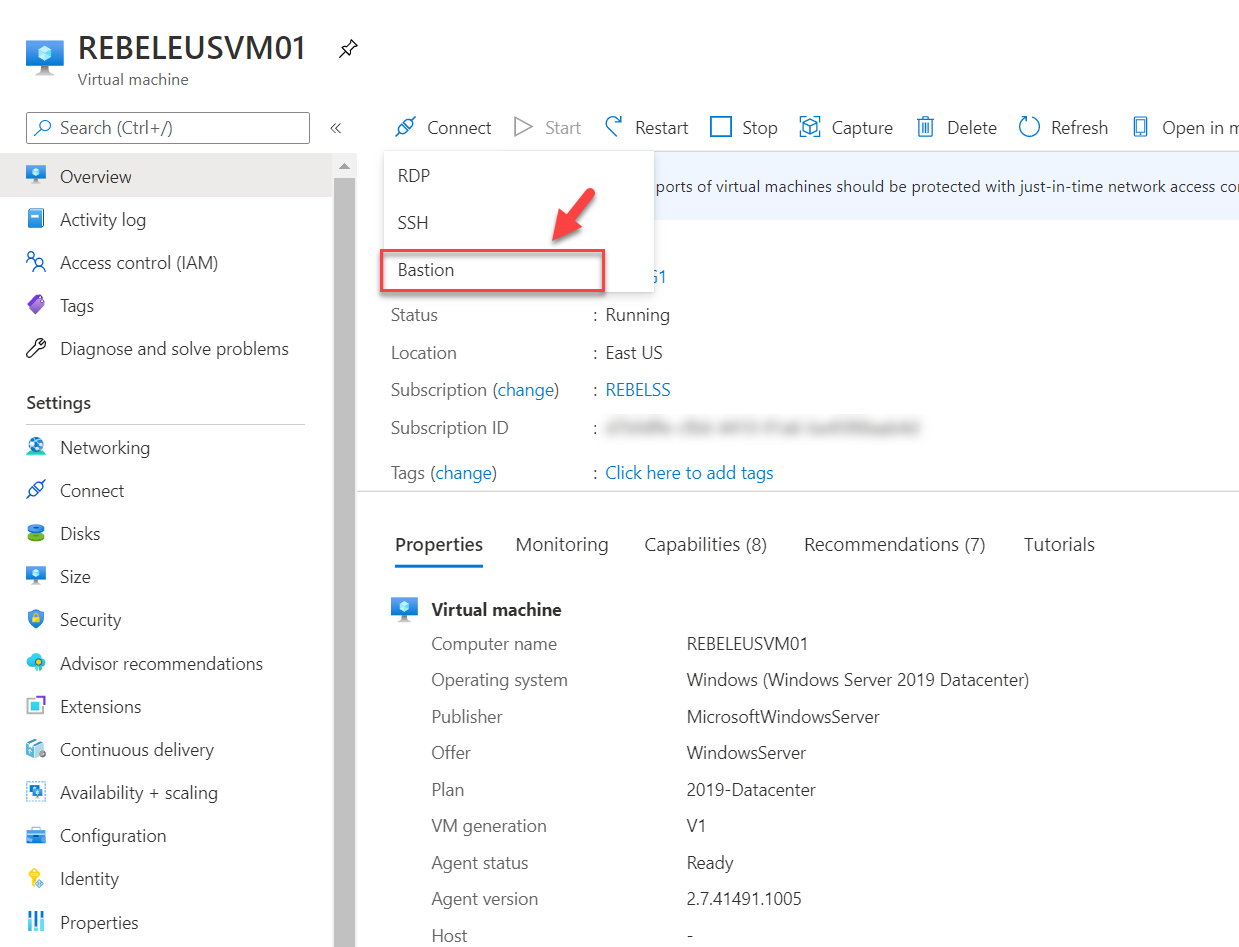
Task: Go to Disks settings page
Action: pyautogui.click(x=80, y=534)
